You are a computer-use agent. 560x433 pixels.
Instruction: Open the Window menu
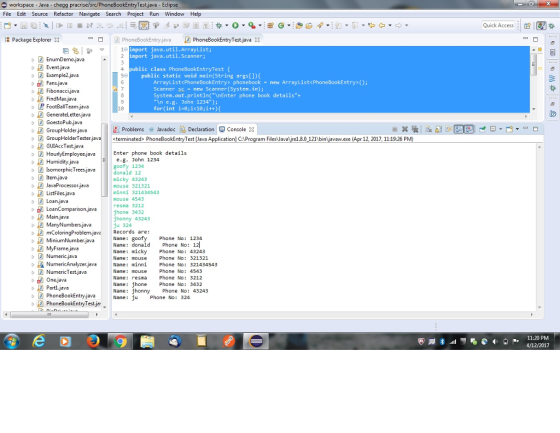[174, 14]
